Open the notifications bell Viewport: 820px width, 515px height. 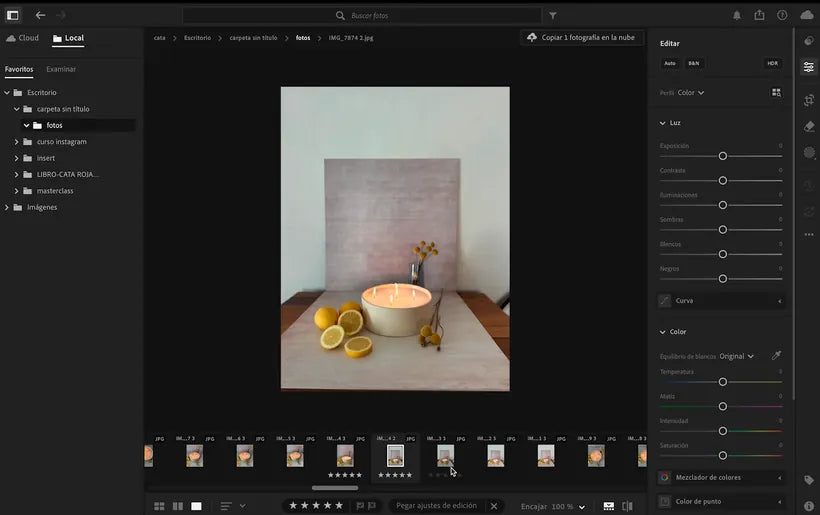[736, 16]
